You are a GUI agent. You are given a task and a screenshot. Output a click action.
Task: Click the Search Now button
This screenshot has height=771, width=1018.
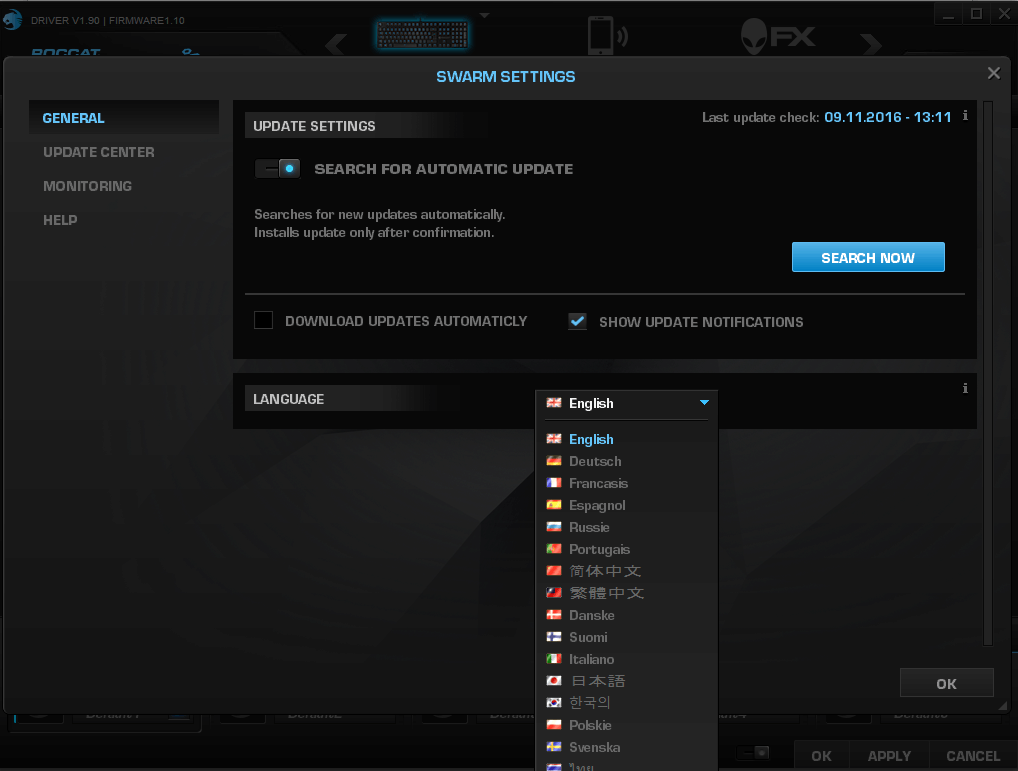tap(868, 257)
